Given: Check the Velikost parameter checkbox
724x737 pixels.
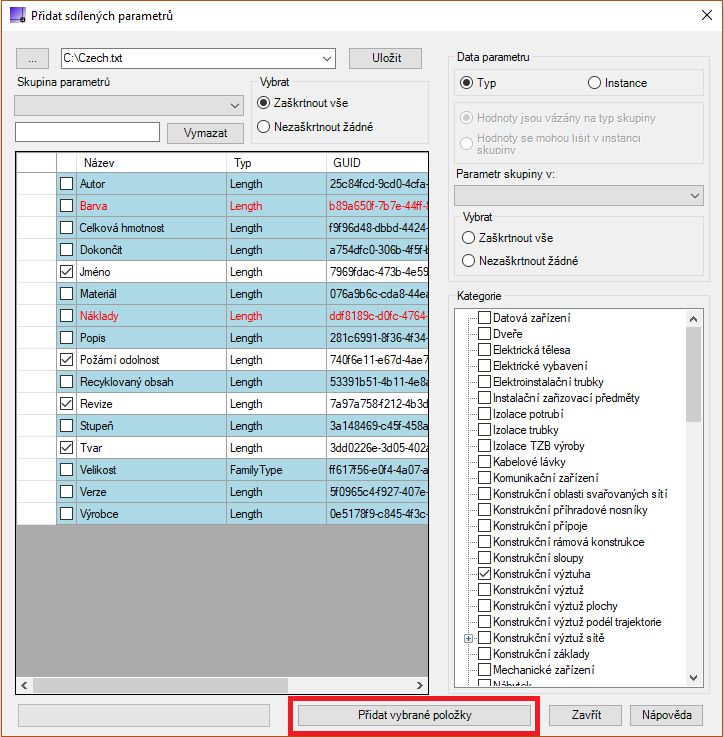Looking at the screenshot, I should click(x=67, y=470).
